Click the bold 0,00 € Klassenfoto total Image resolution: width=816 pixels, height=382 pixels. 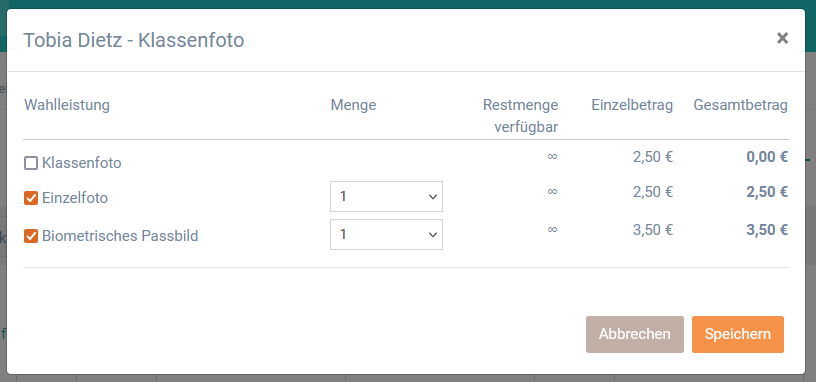[x=767, y=157]
